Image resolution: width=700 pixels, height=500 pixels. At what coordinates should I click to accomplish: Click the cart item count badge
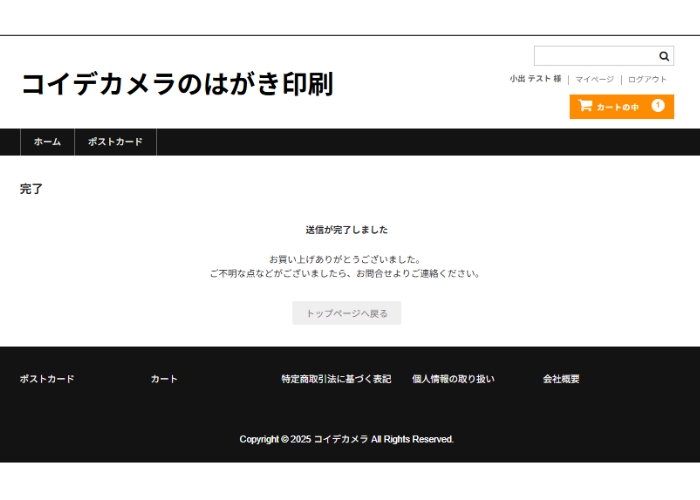[x=658, y=106]
